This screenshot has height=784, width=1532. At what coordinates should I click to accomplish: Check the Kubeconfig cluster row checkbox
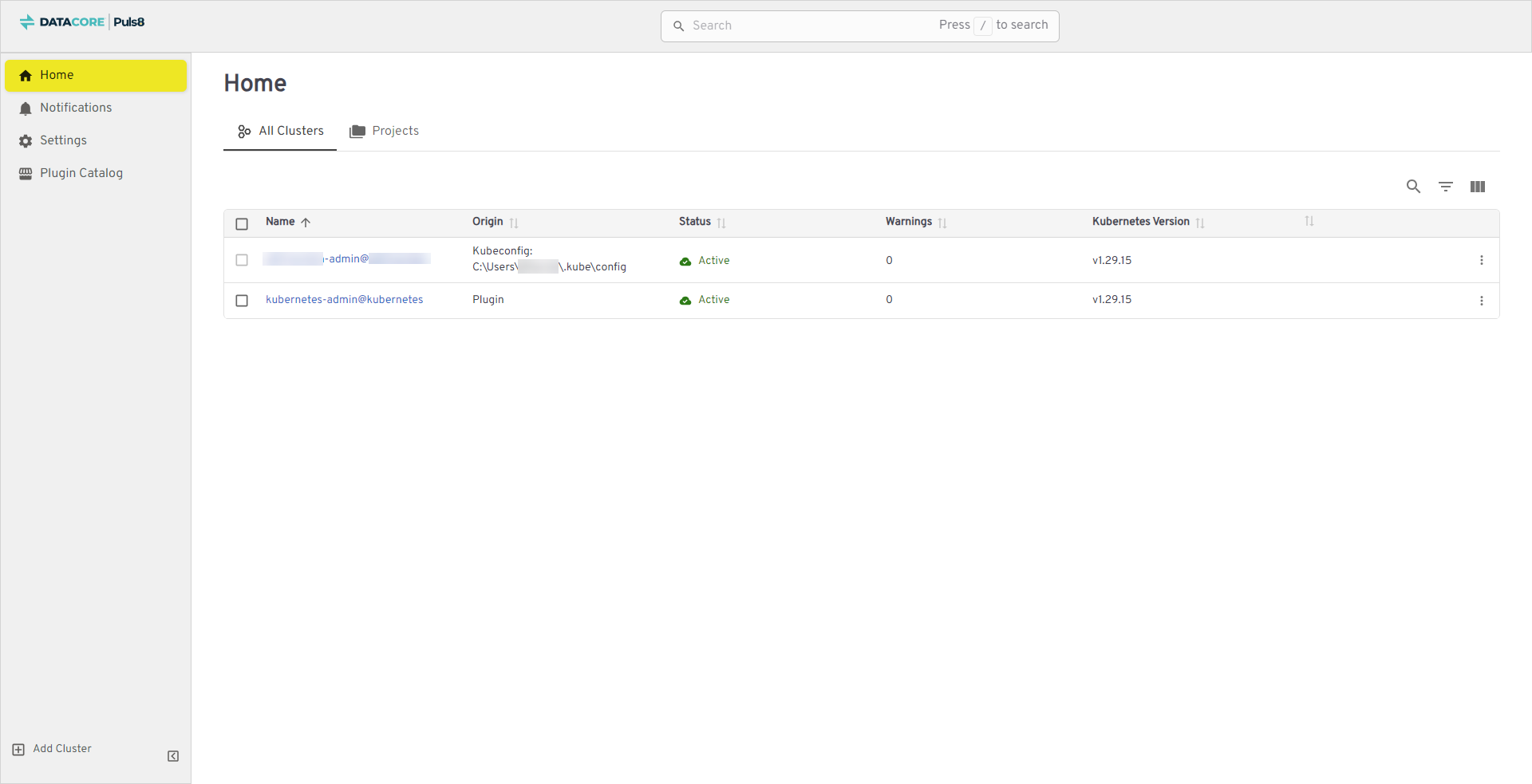(x=242, y=260)
